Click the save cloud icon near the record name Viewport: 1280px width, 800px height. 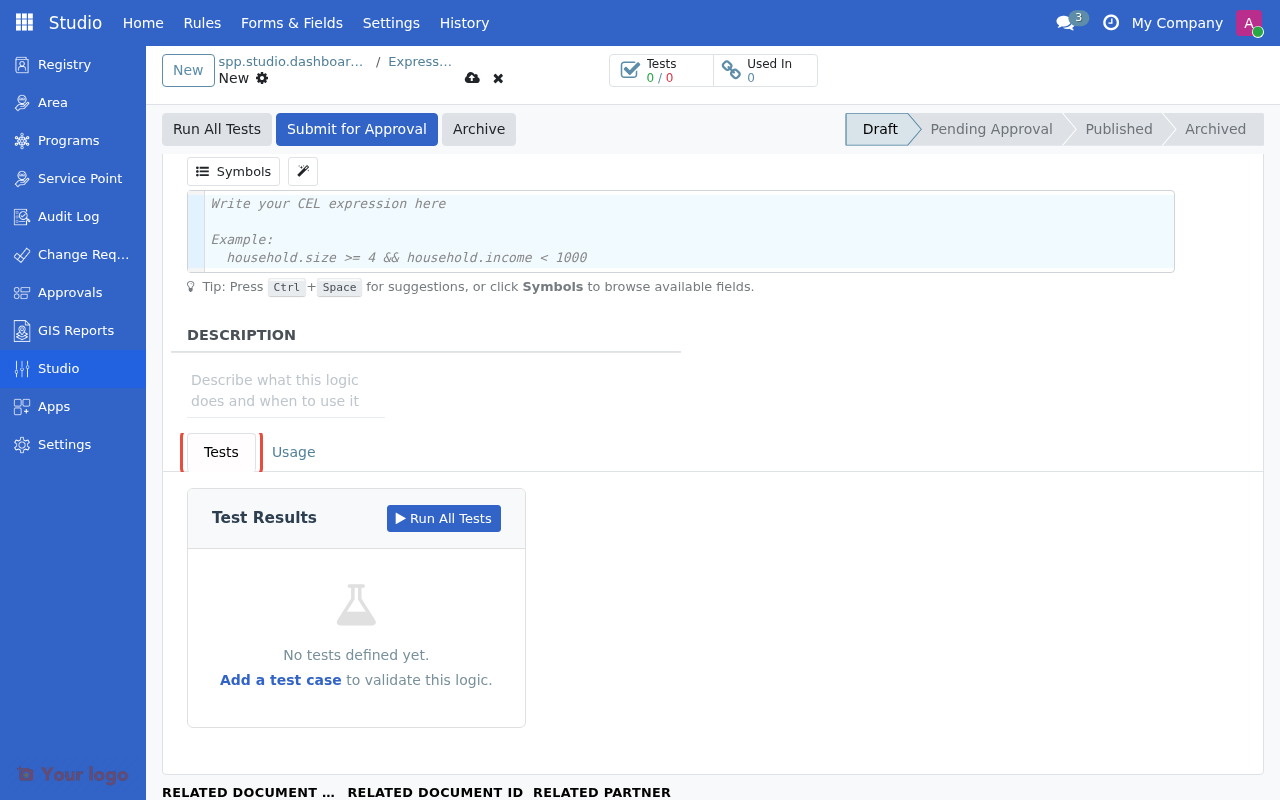472,77
